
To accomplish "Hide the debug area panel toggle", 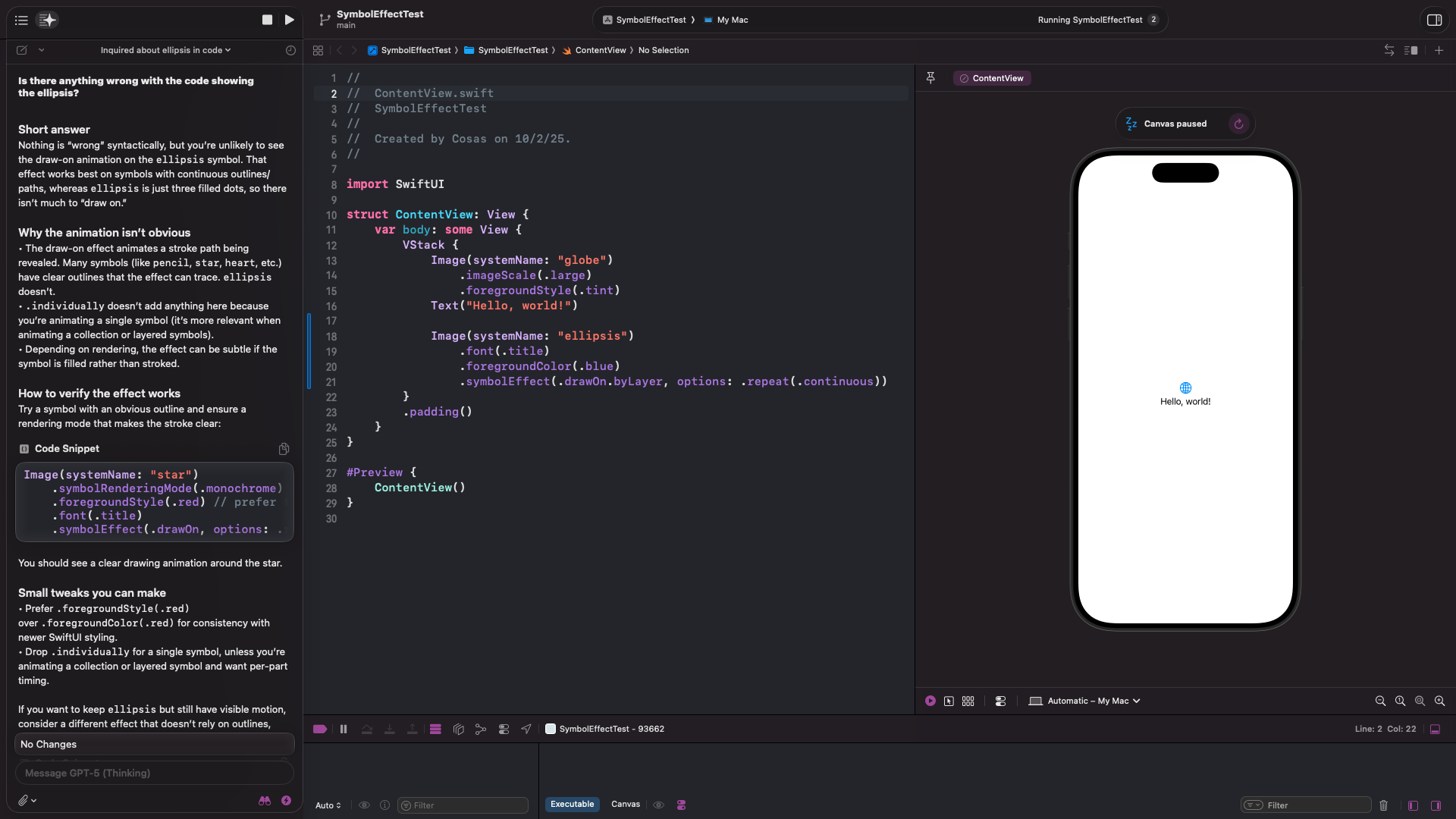I will coord(1435,729).
